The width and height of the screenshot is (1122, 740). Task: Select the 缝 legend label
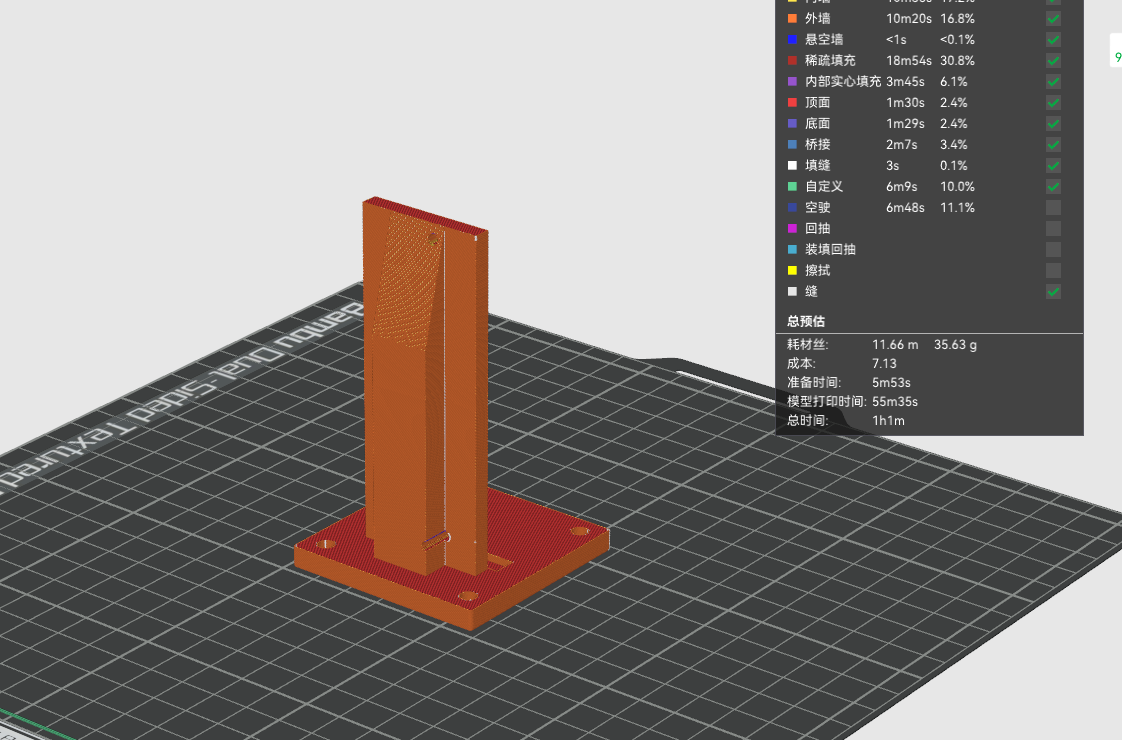point(811,291)
